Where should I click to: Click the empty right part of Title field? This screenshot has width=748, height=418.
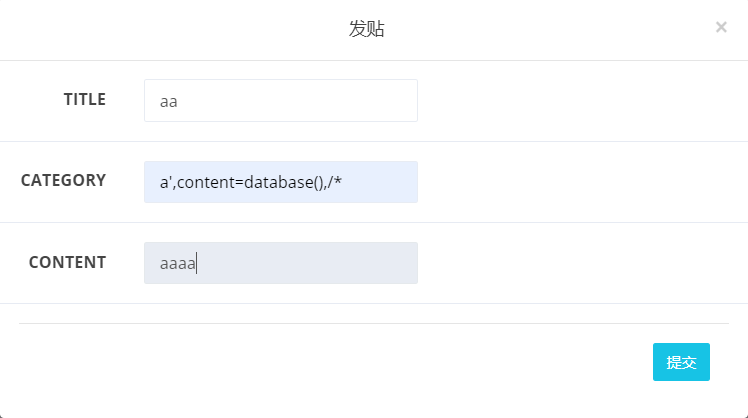point(340,101)
